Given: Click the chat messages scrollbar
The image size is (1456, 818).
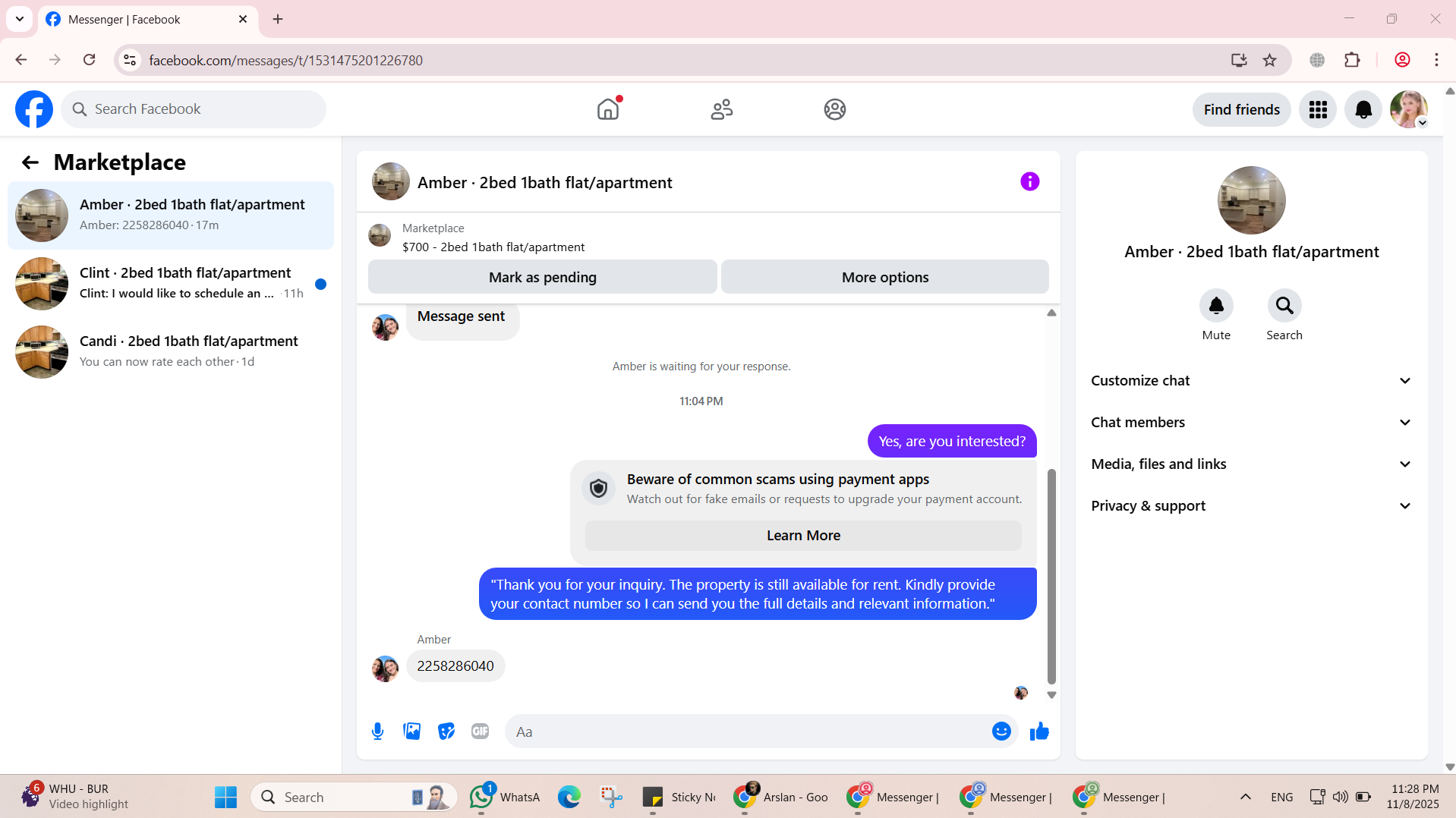Looking at the screenshot, I should coord(1051,576).
